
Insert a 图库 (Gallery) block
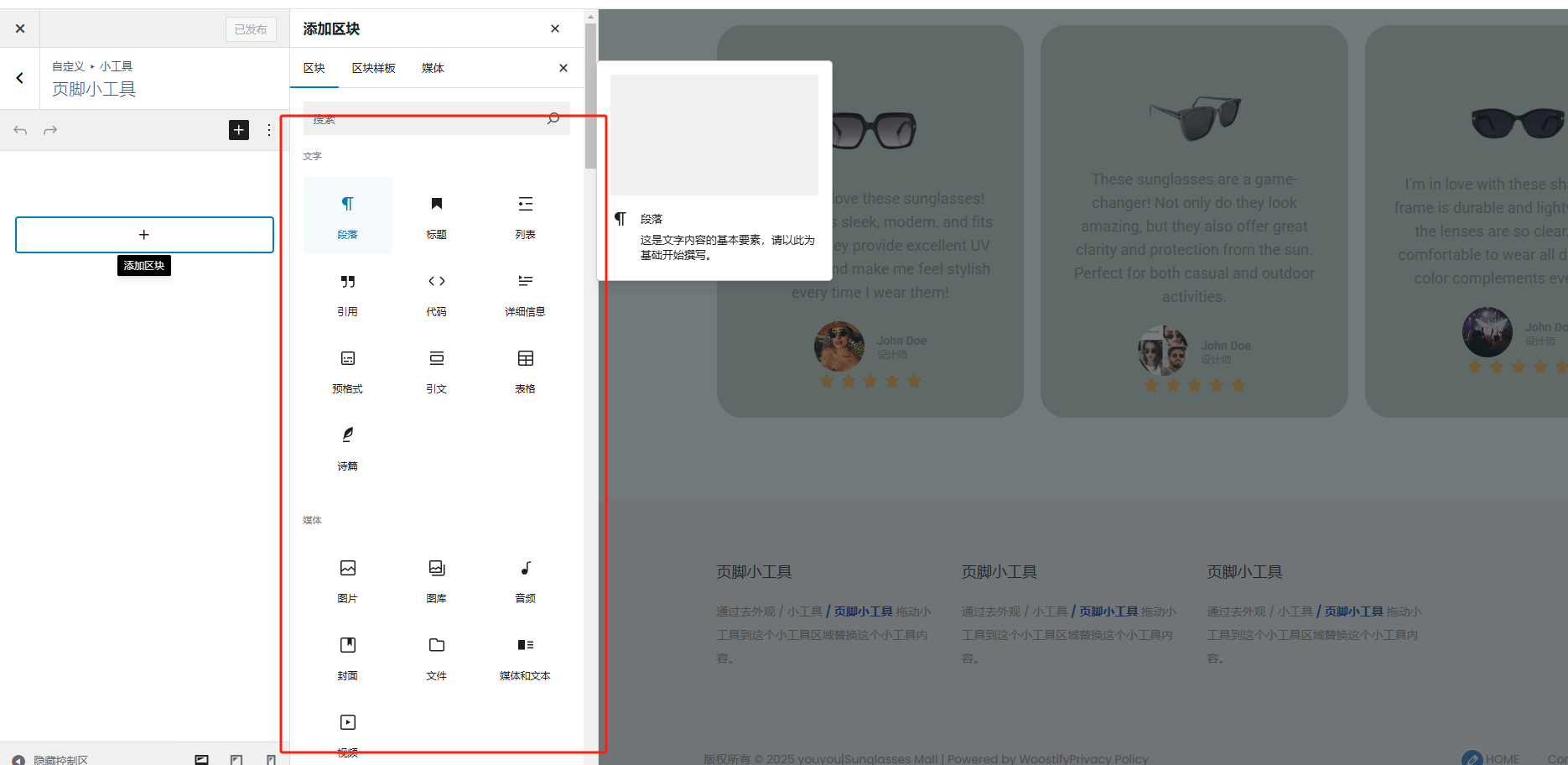tap(436, 580)
